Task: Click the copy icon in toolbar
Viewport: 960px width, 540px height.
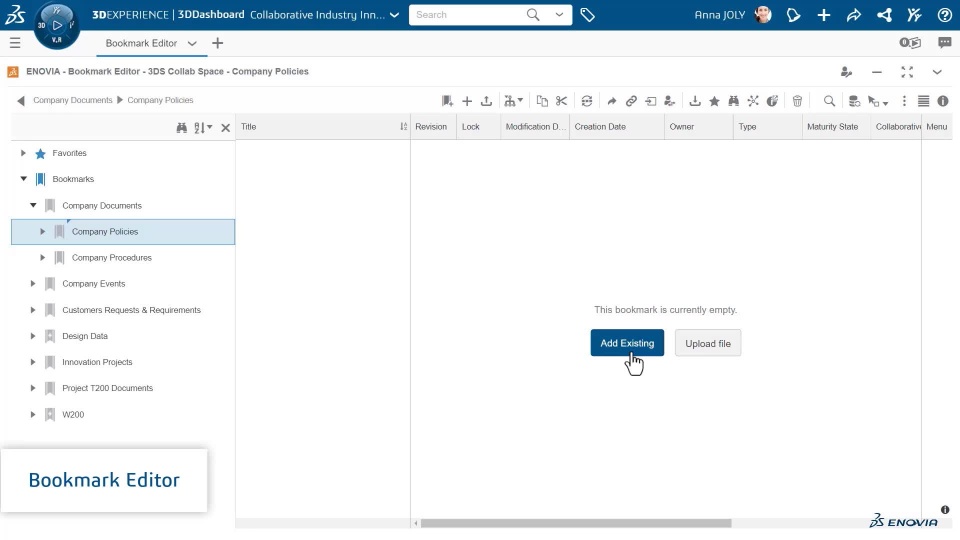Action: [542, 101]
